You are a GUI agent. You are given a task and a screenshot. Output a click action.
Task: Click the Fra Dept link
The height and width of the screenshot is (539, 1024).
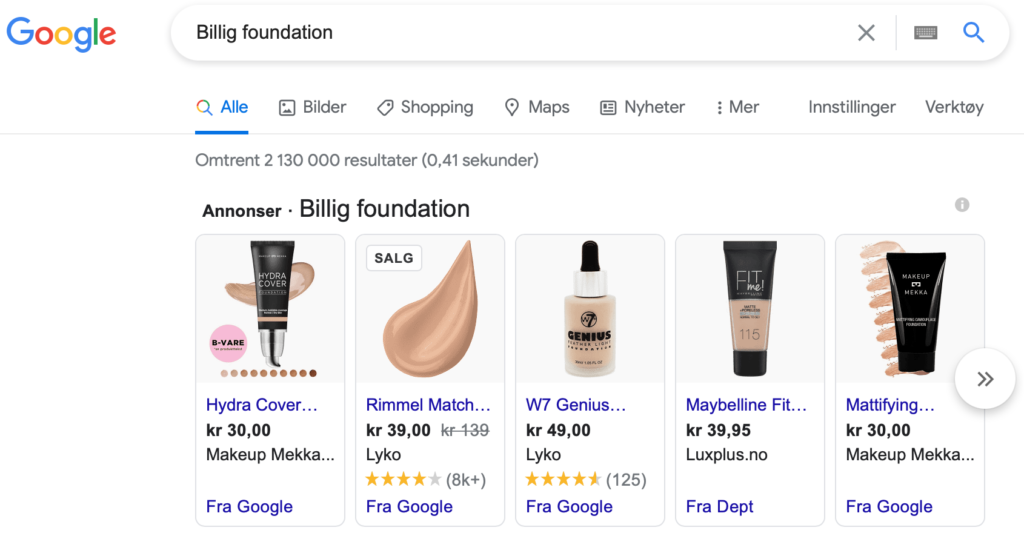pos(719,506)
